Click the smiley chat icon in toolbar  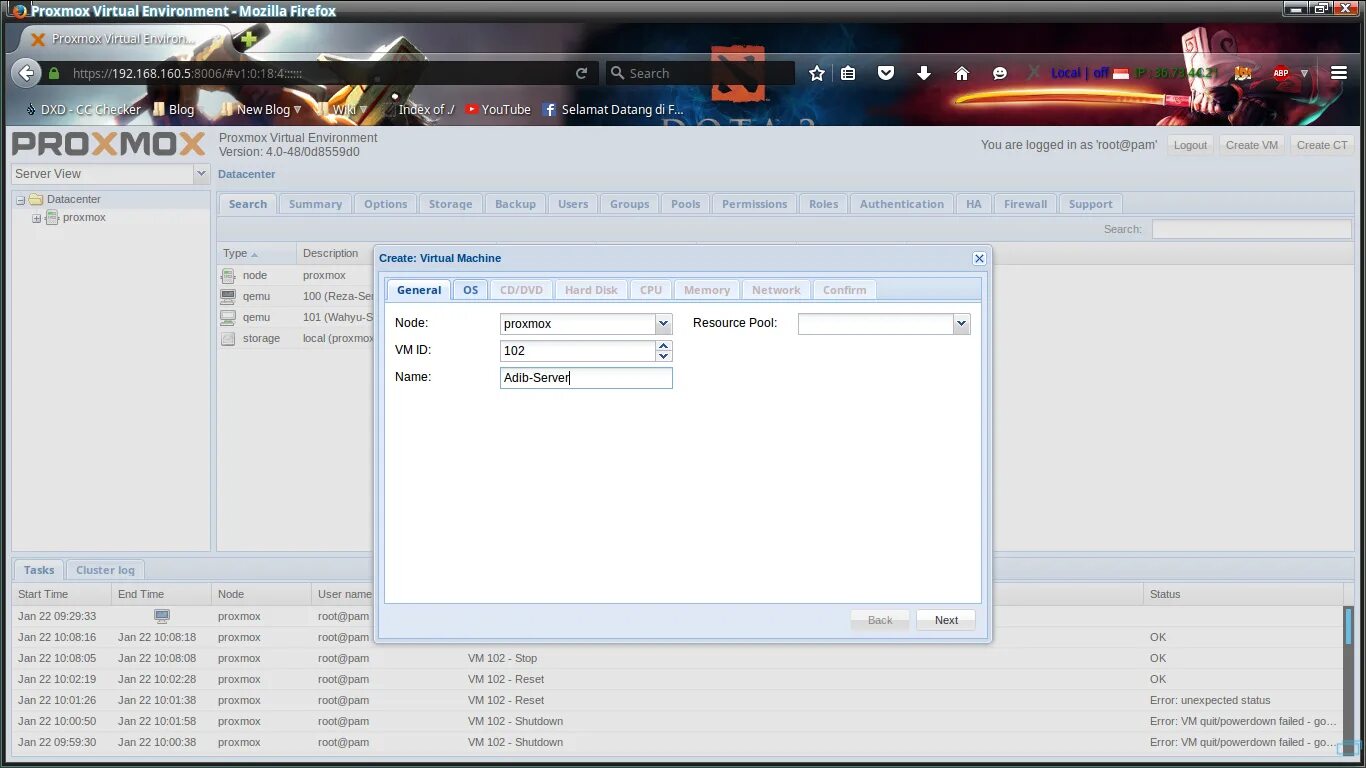[1000, 73]
